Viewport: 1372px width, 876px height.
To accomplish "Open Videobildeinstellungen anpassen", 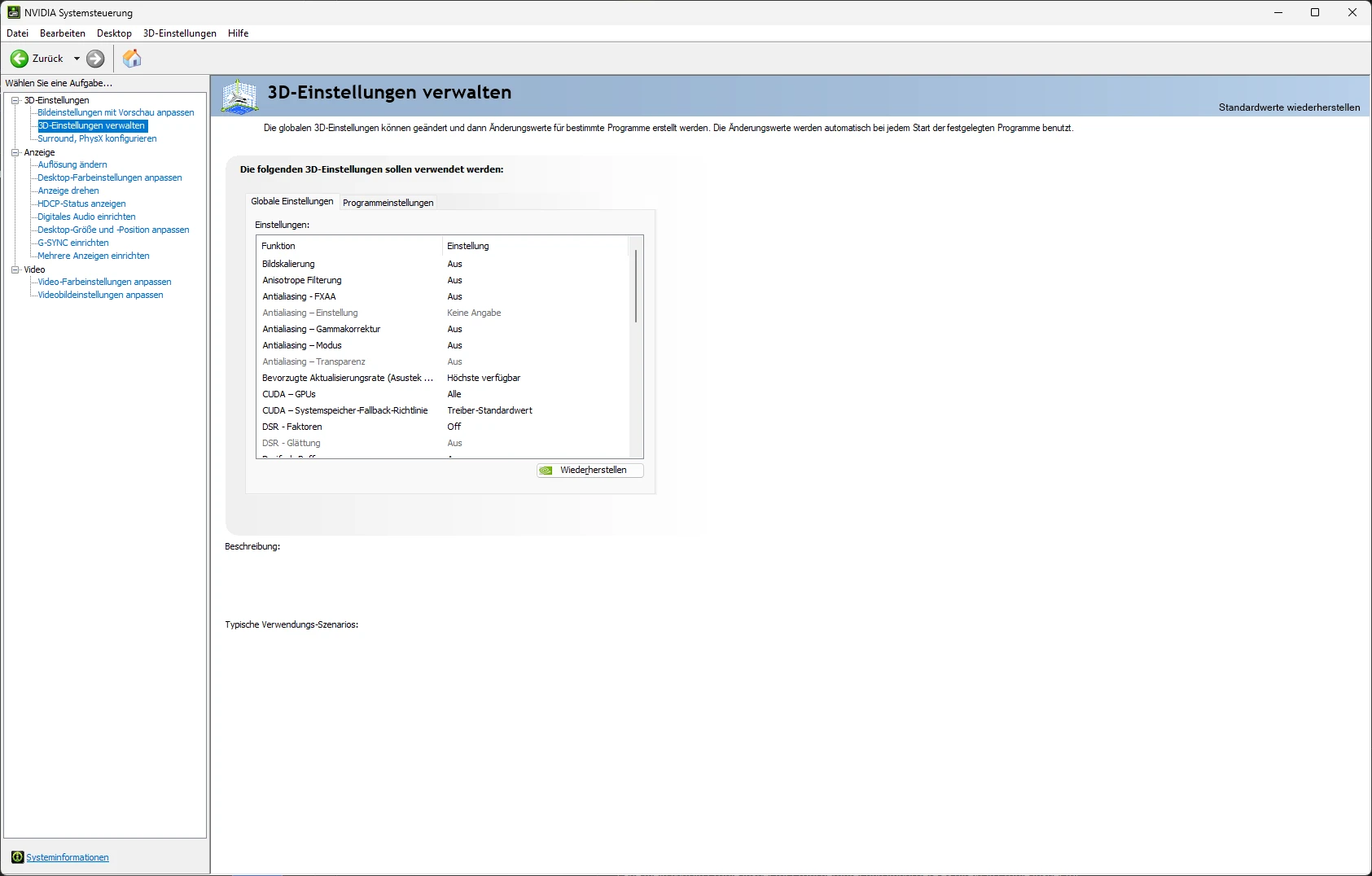I will (100, 295).
